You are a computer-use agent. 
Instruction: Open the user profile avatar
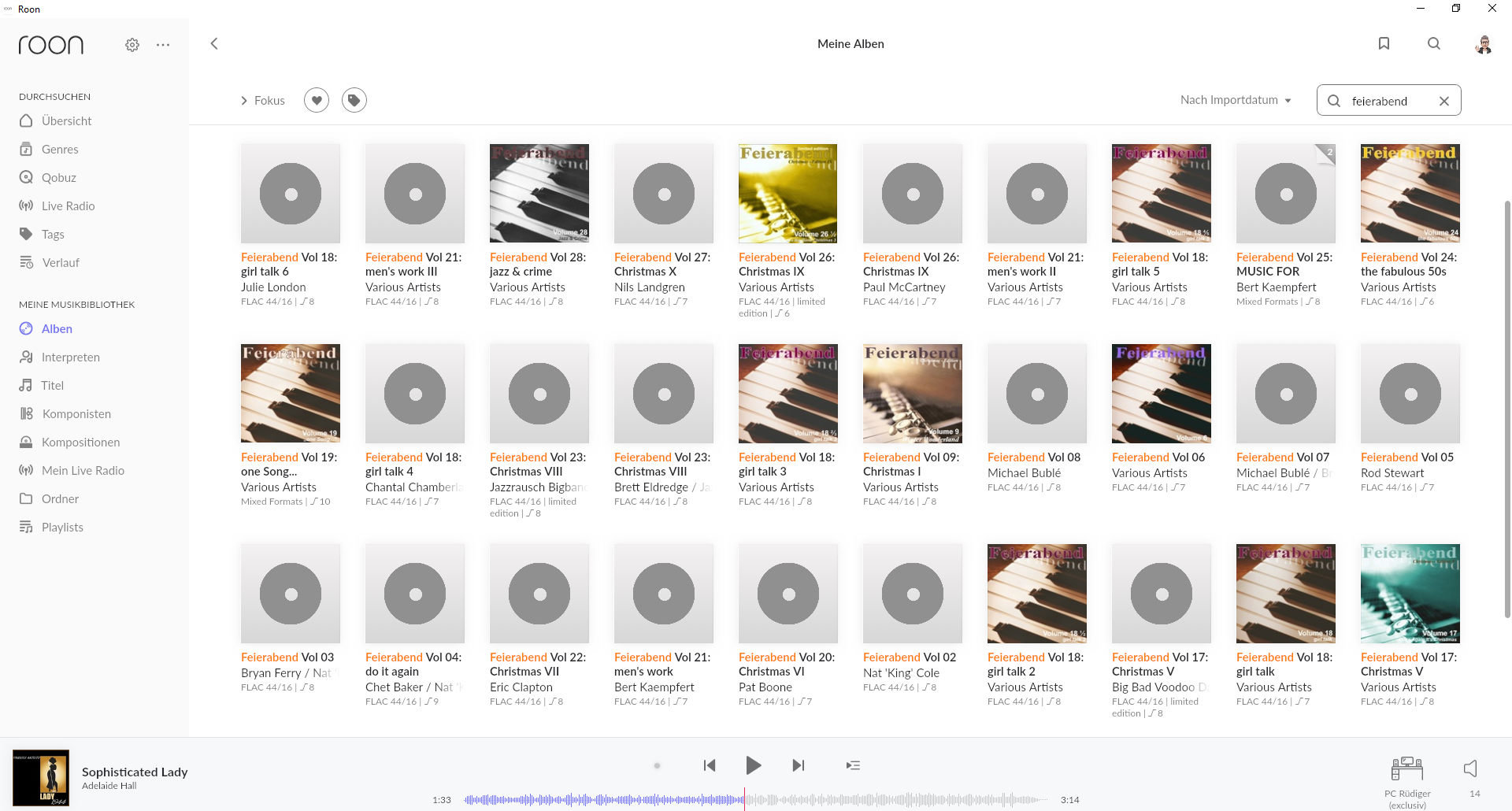(1484, 44)
